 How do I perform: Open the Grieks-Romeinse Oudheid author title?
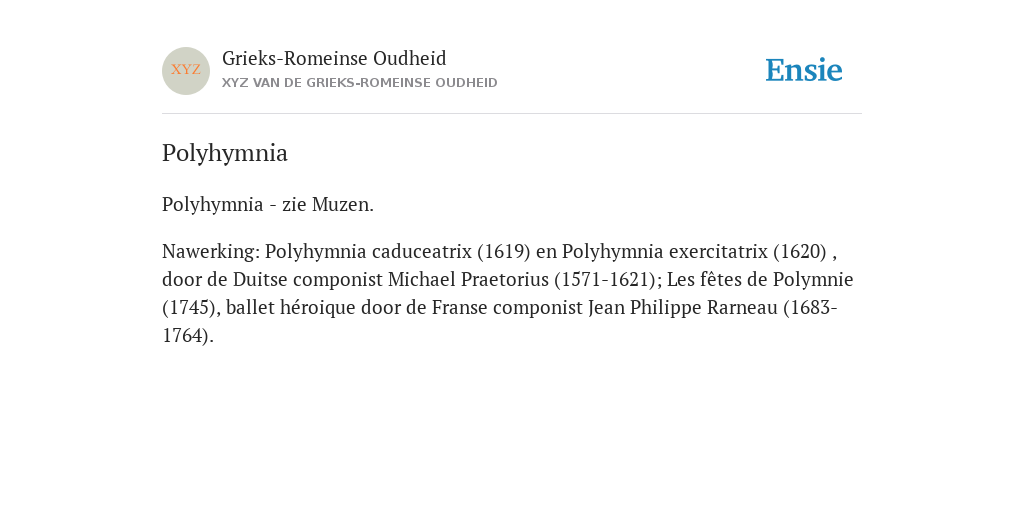[334, 59]
